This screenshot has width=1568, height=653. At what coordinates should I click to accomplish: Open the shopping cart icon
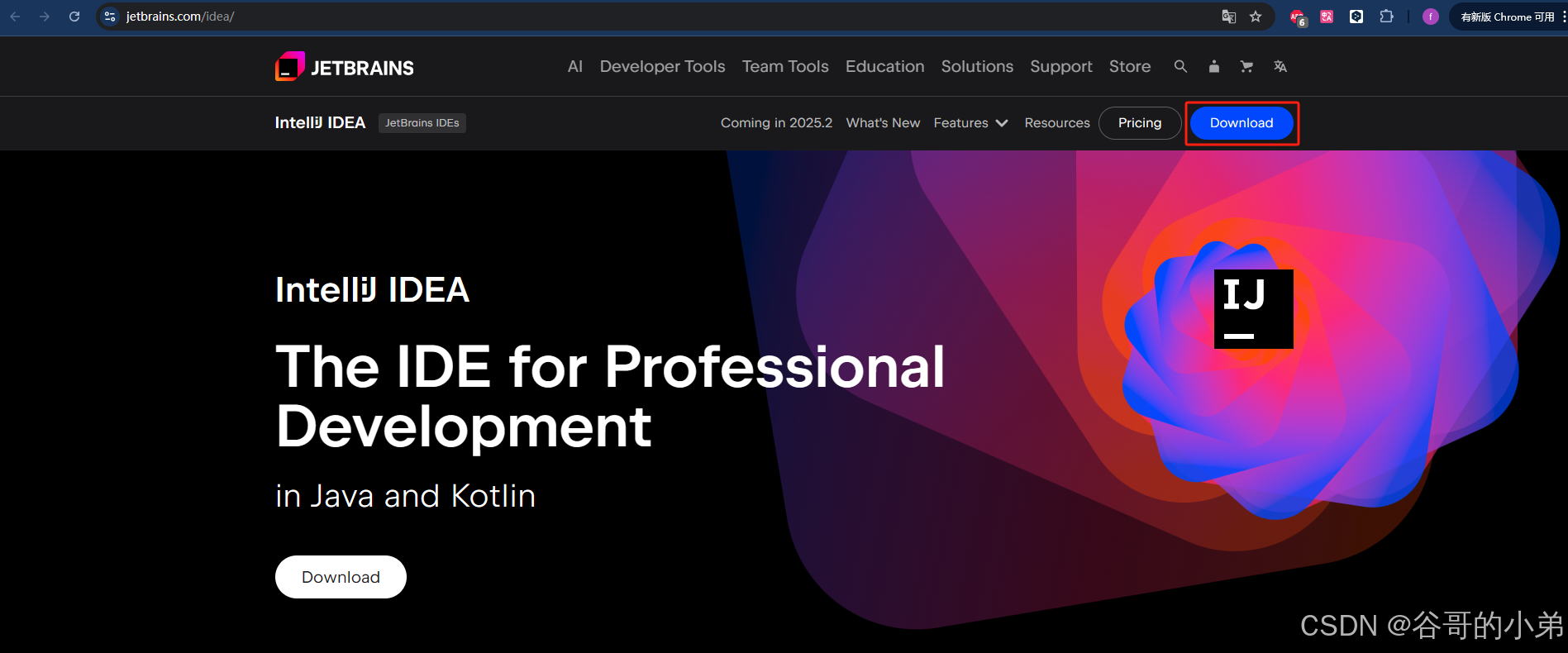click(x=1246, y=66)
